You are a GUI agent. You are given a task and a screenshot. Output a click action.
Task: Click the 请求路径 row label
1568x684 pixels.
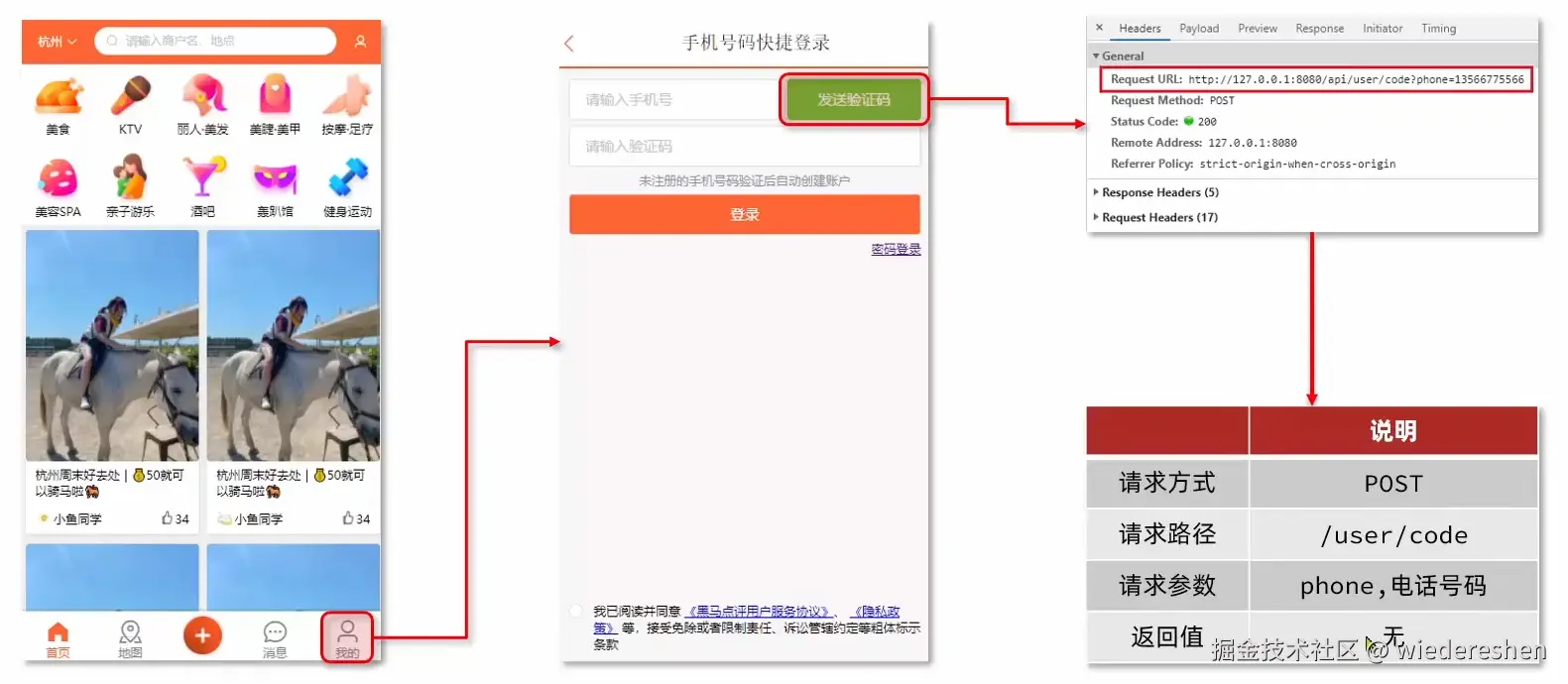pos(1167,534)
